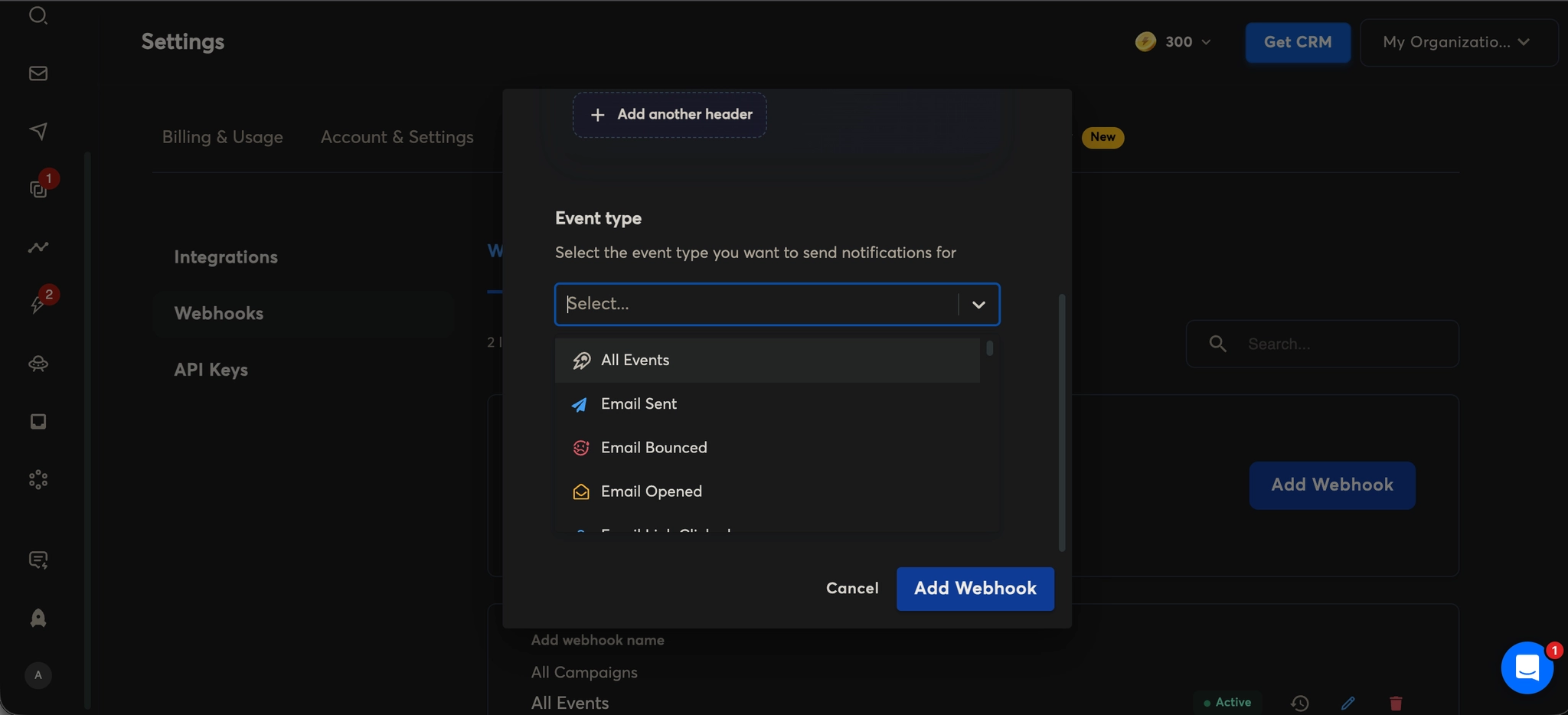Open the Intercom chat bubble launcher
Image resolution: width=1568 pixels, height=715 pixels.
(x=1527, y=668)
